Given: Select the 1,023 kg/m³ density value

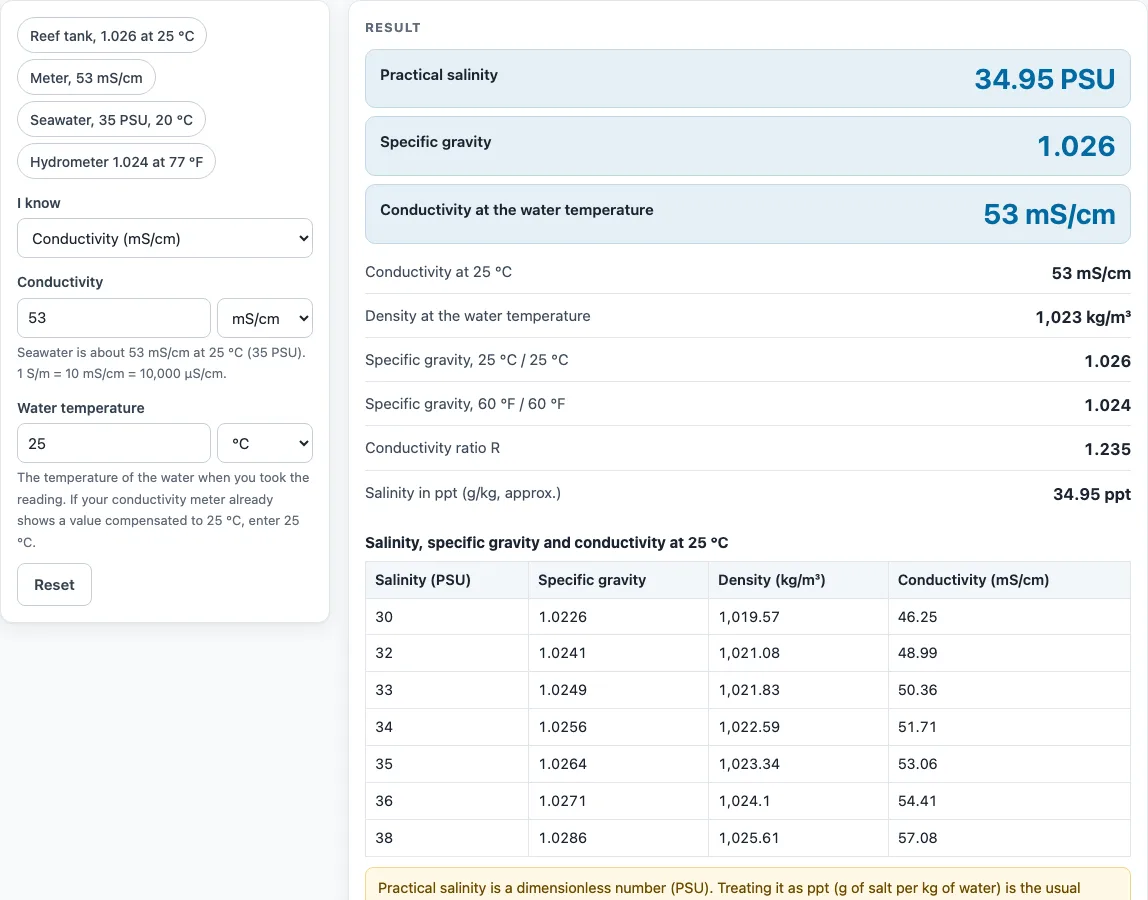Looking at the screenshot, I should tap(1083, 317).
